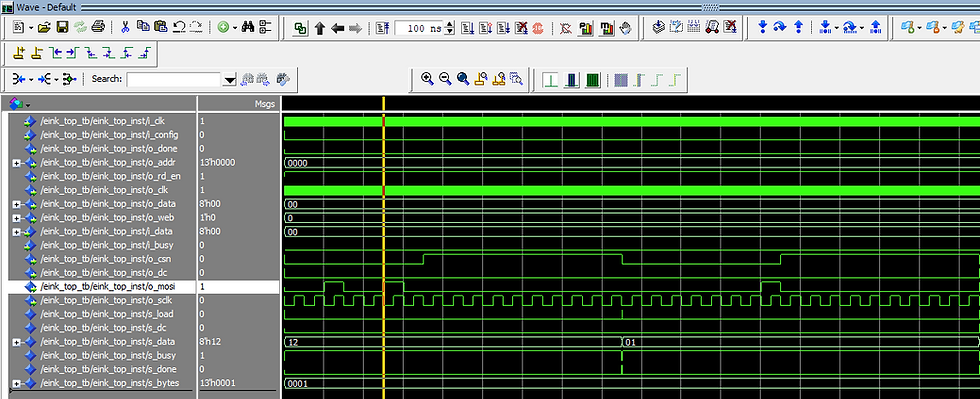Click the Zoom Out magnifier icon
This screenshot has height=399, width=980.
pyautogui.click(x=445, y=79)
